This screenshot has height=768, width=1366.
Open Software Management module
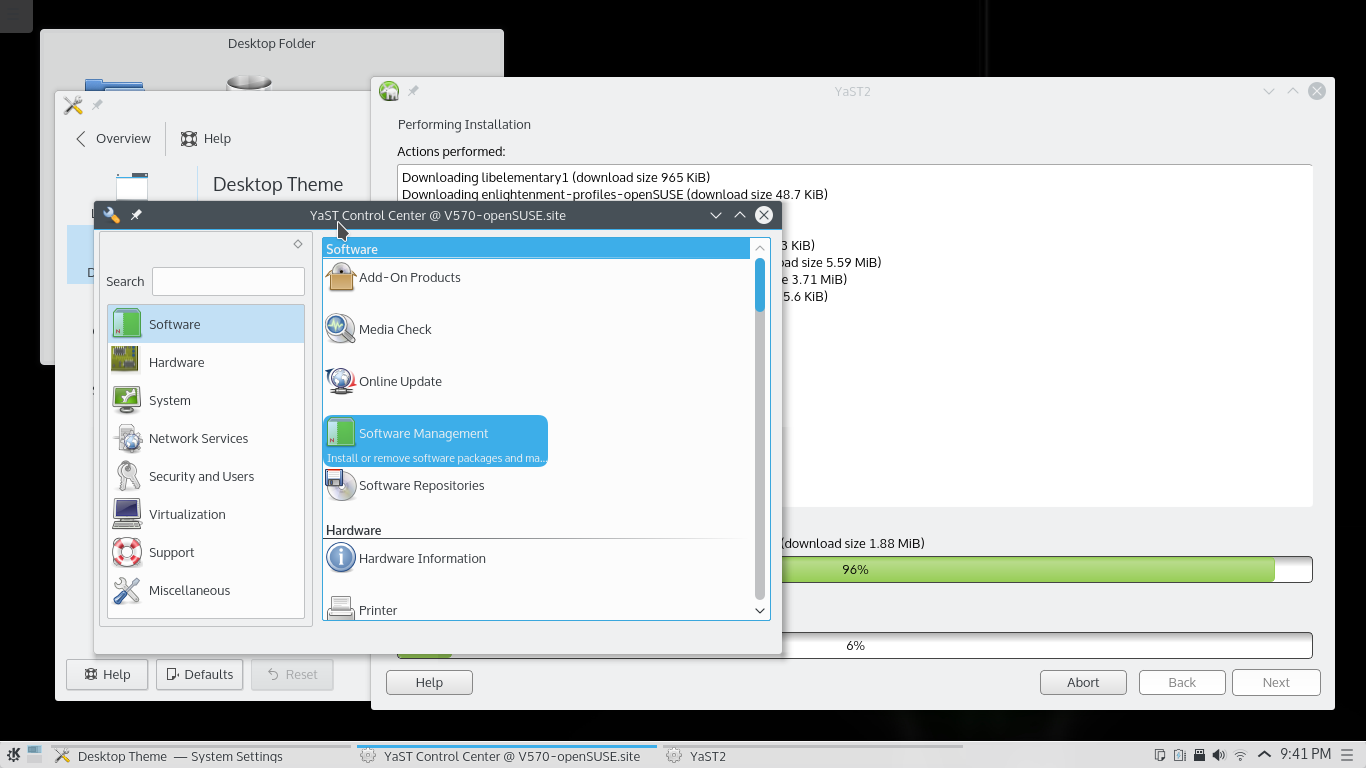435,441
